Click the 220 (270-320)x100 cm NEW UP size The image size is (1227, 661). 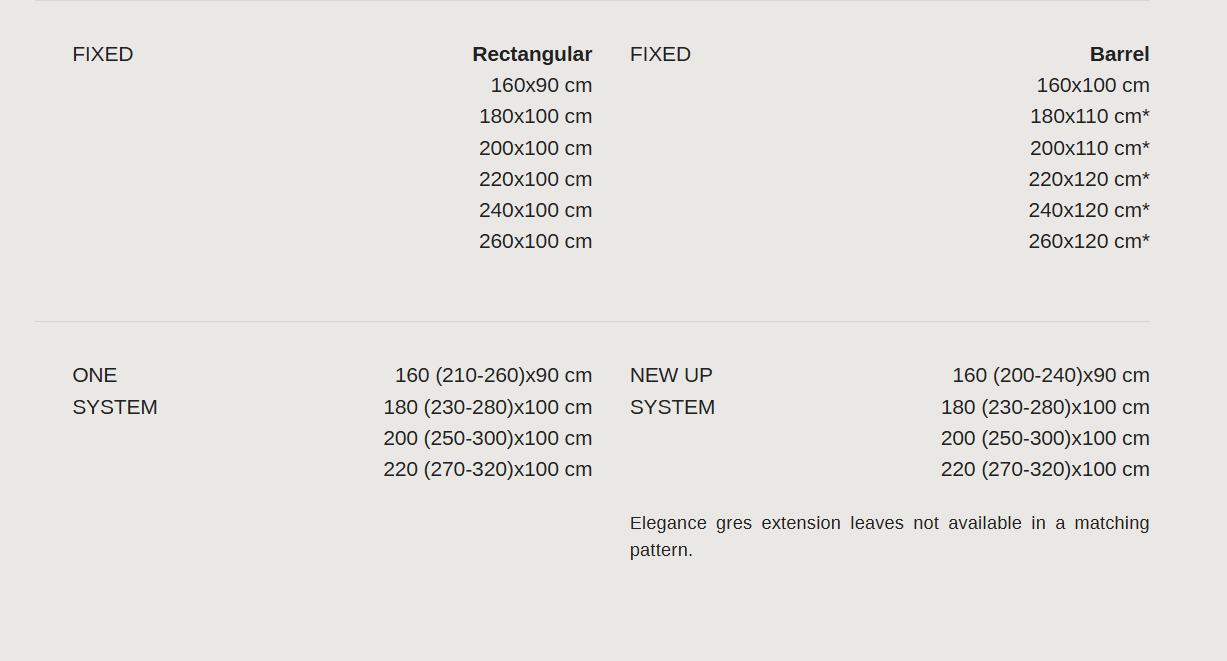point(1045,469)
